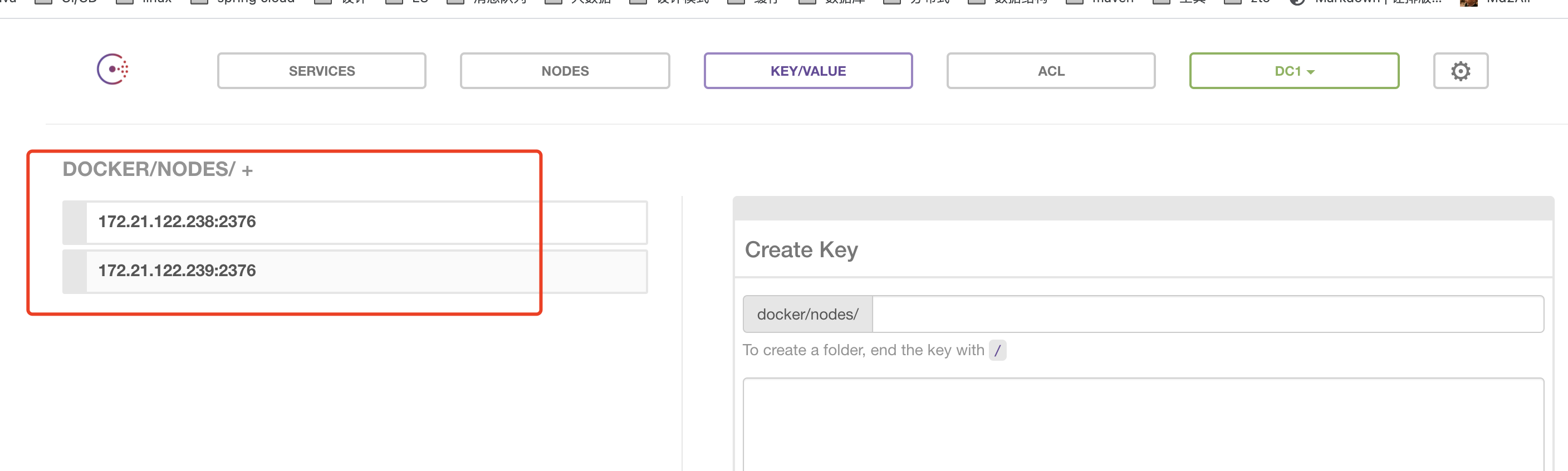Focus the key name input after docker/nodes/

(x=1207, y=314)
